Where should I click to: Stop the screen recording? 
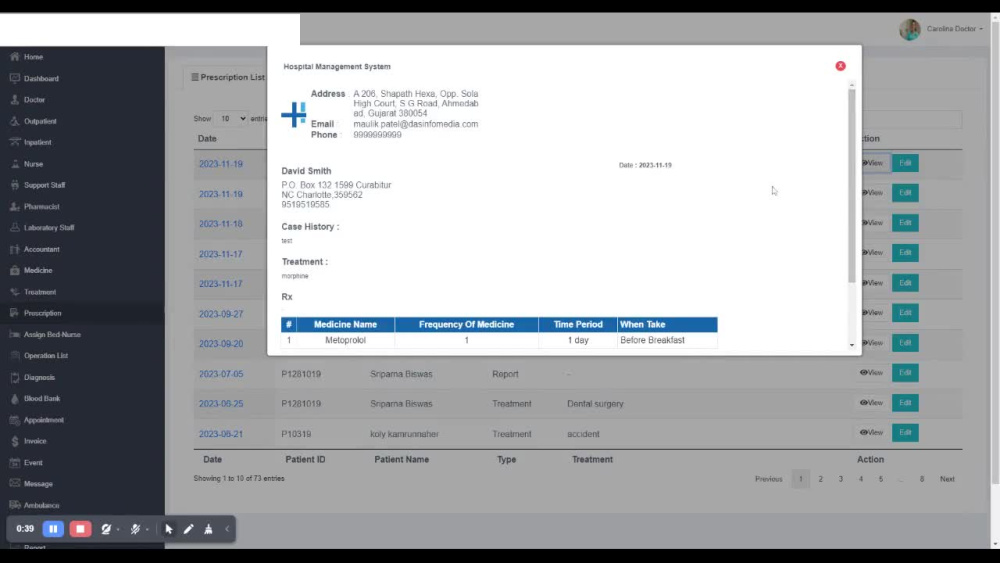coord(80,529)
